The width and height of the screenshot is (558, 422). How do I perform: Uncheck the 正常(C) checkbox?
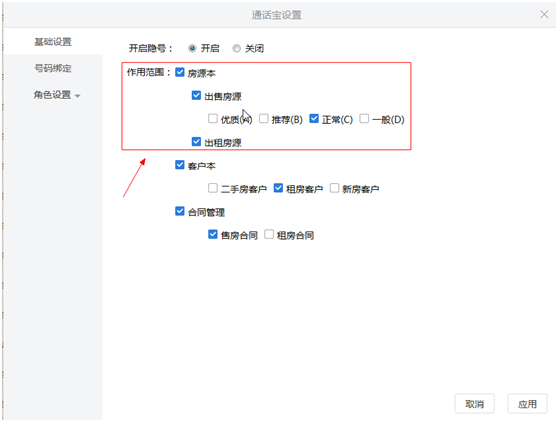(x=314, y=118)
